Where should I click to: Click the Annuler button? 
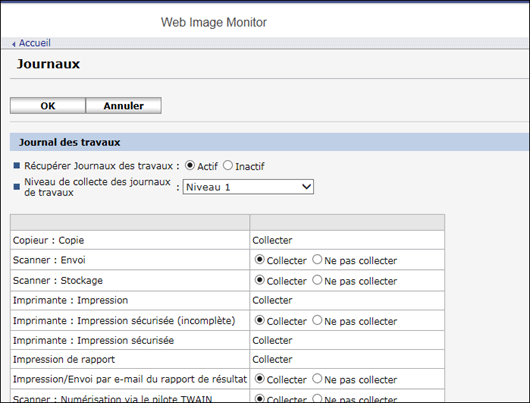pyautogui.click(x=123, y=106)
